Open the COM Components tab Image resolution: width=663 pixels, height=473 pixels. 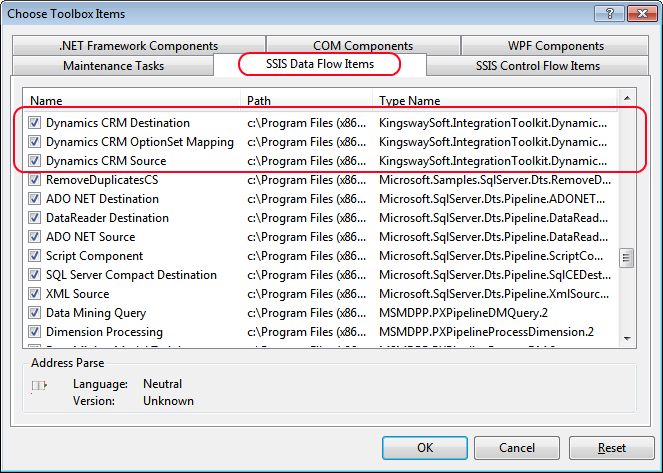pyautogui.click(x=363, y=46)
